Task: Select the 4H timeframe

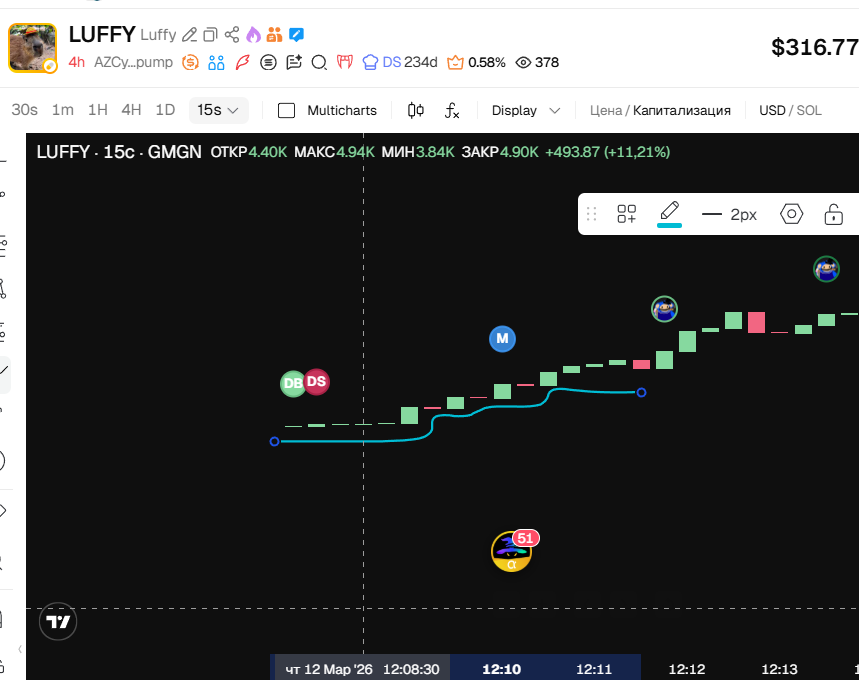Action: click(131, 110)
